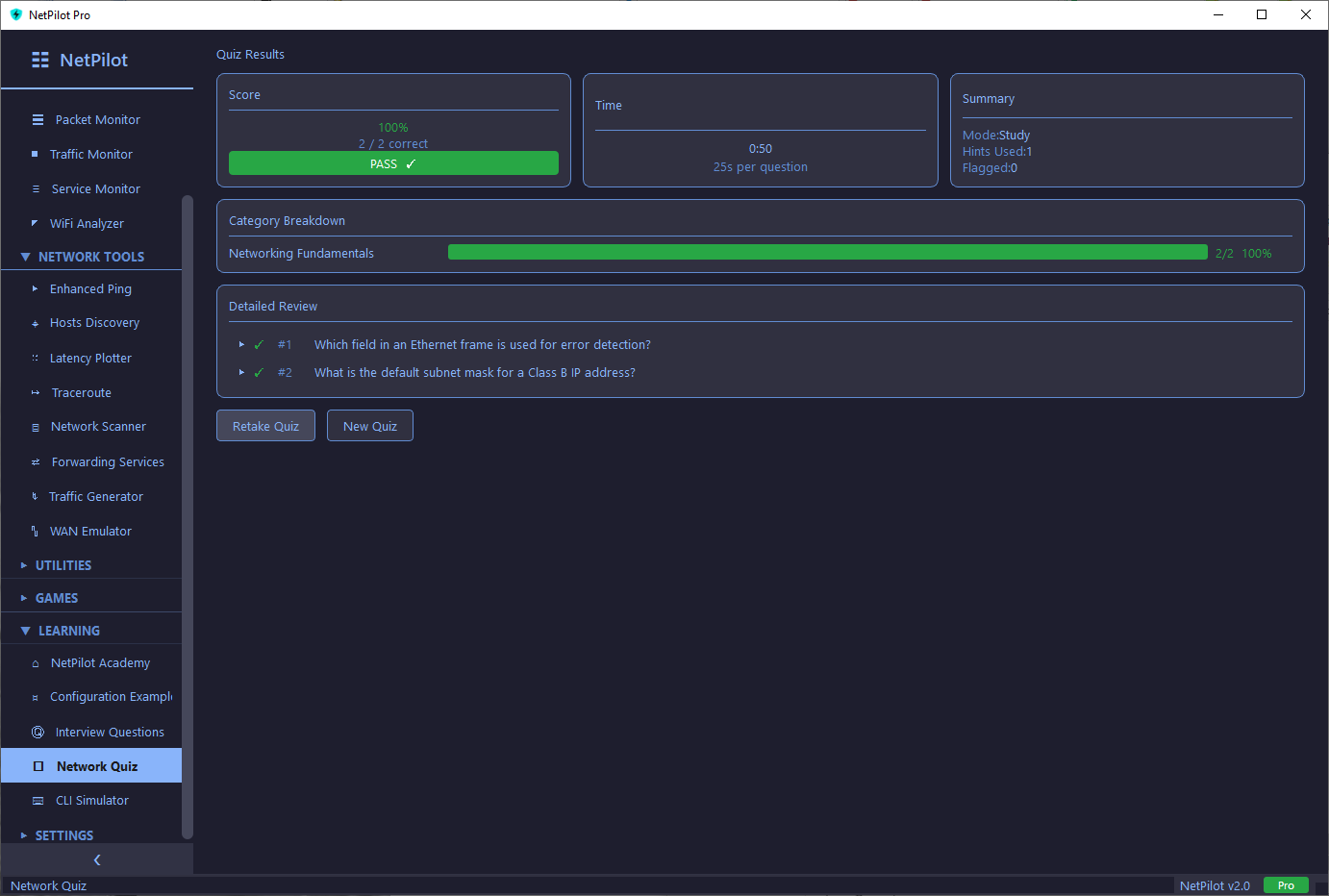
Task: Click the Traceroute icon in sidebar
Action: pos(36,393)
